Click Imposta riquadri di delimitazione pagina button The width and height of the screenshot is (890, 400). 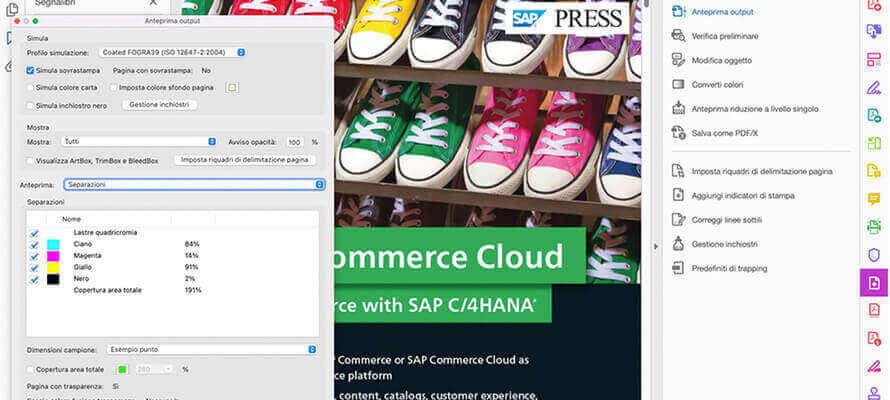pos(245,160)
